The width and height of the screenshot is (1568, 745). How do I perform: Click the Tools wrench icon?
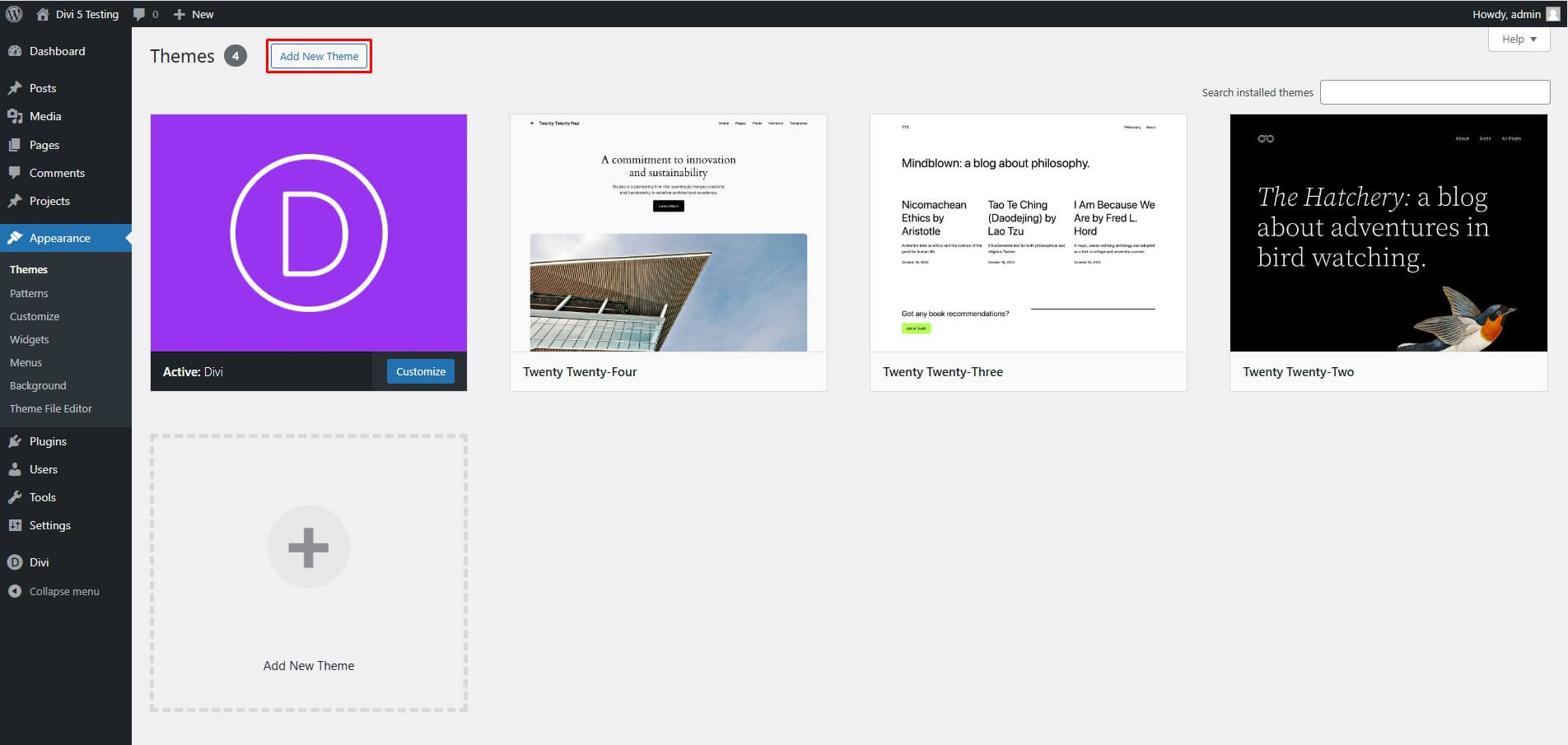[x=15, y=497]
